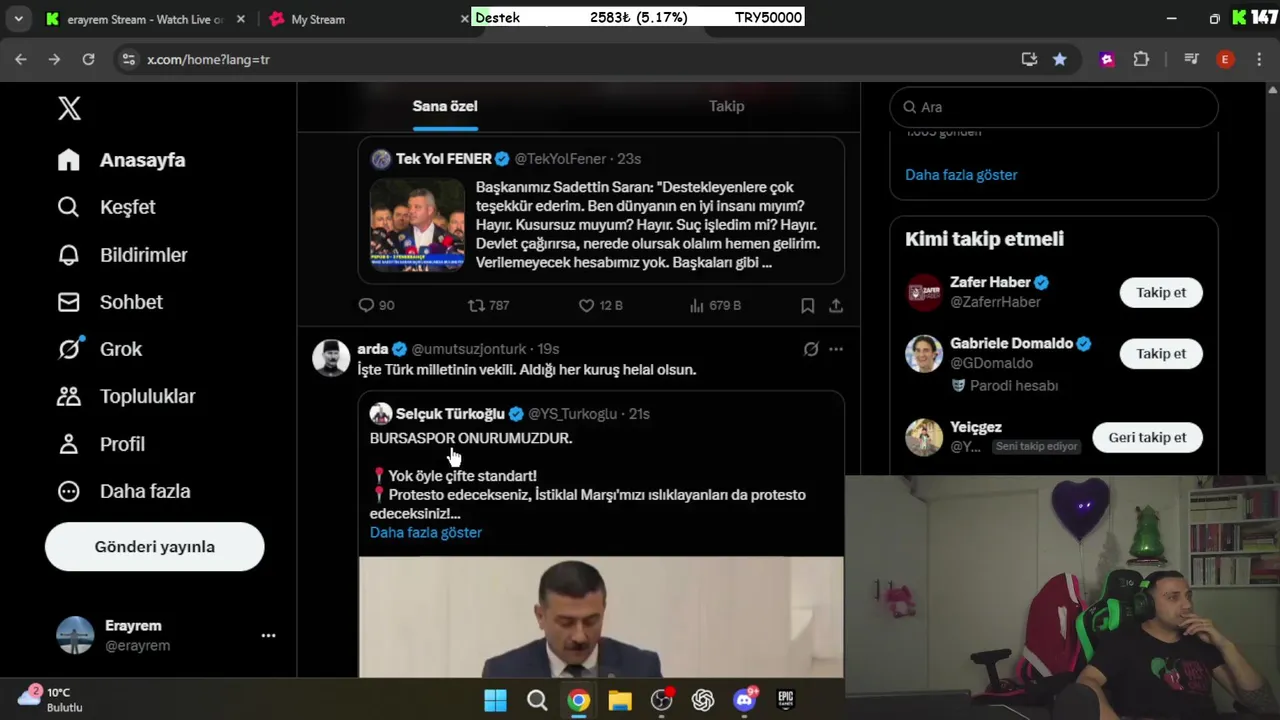Screen dimensions: 1280x720
Task: Share the Tek Yol FENER post
Action: 836,306
